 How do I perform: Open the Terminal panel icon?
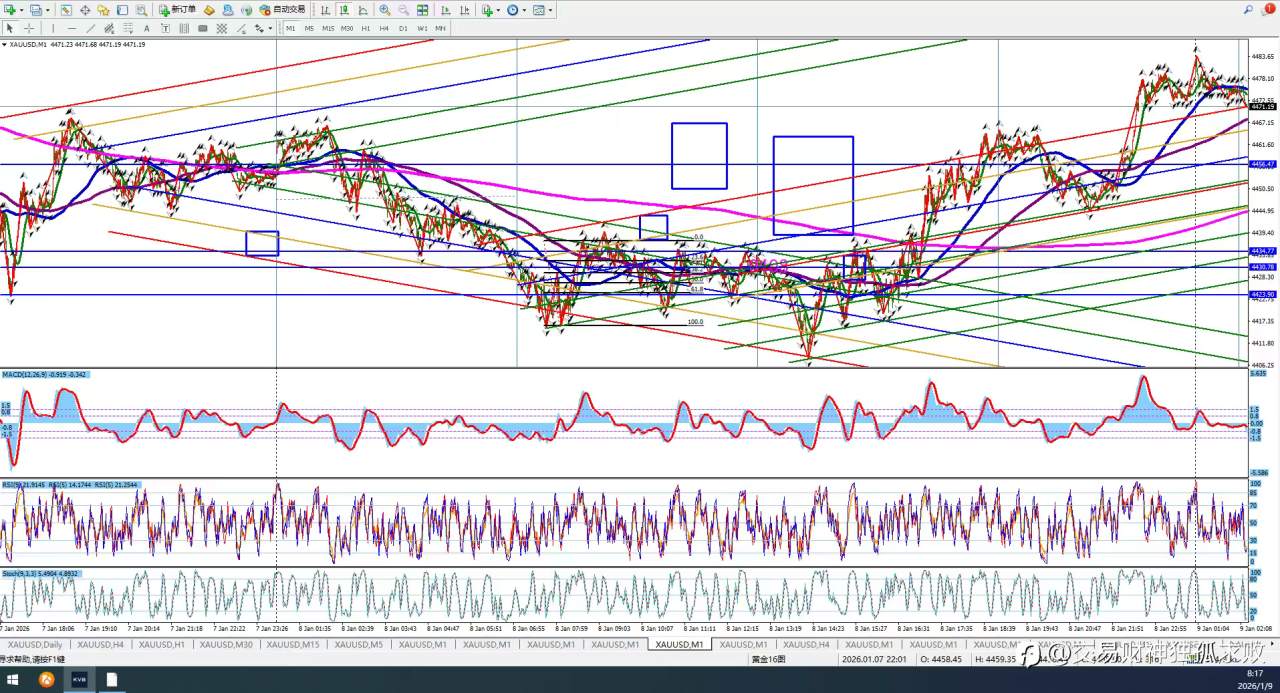[x=121, y=10]
